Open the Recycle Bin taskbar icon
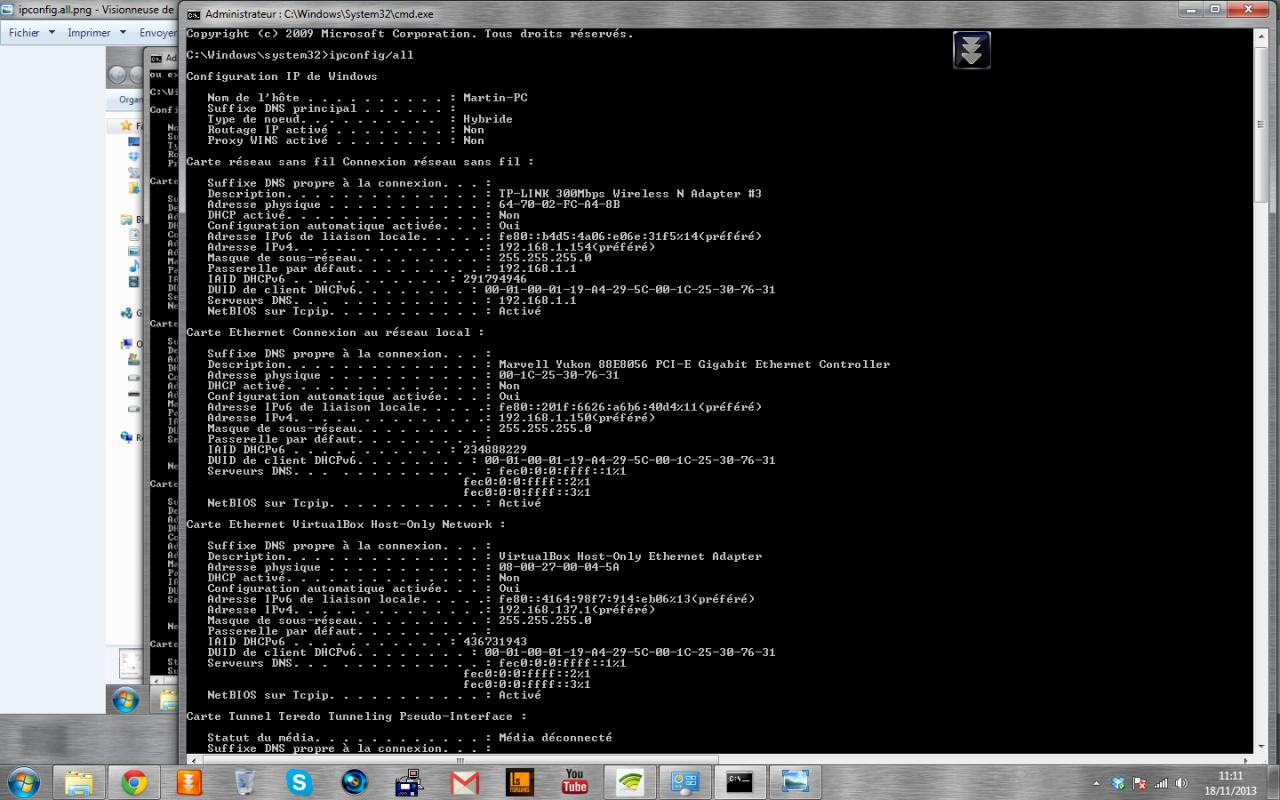This screenshot has height=800, width=1280. tap(244, 782)
